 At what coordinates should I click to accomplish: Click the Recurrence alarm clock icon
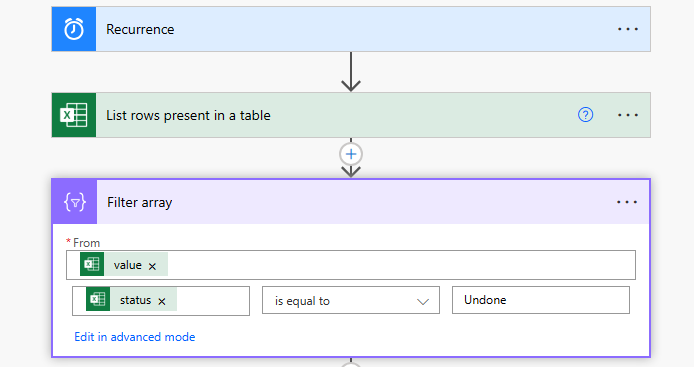point(73,29)
